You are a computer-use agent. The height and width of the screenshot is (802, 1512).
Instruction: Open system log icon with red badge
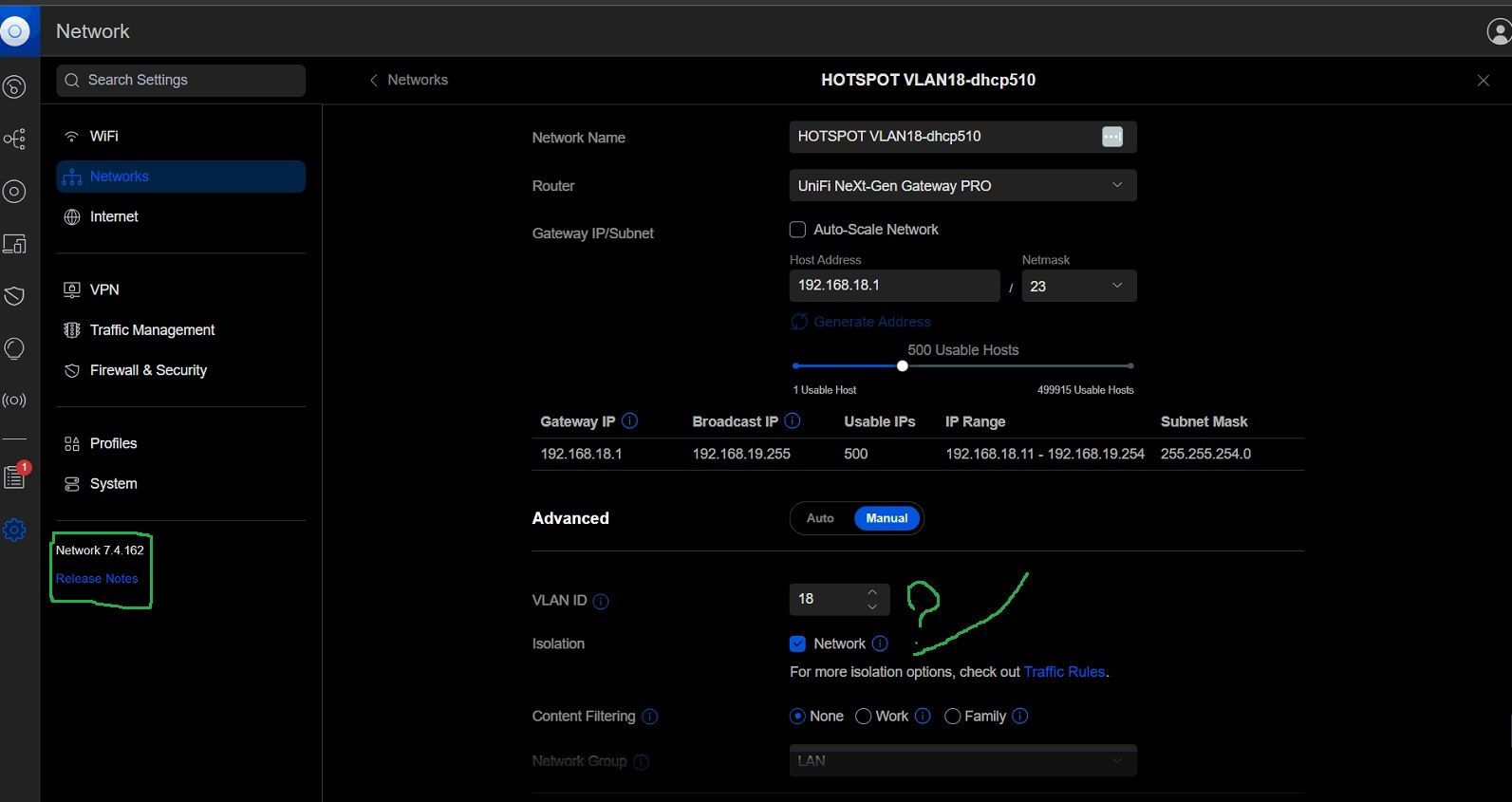point(14,476)
